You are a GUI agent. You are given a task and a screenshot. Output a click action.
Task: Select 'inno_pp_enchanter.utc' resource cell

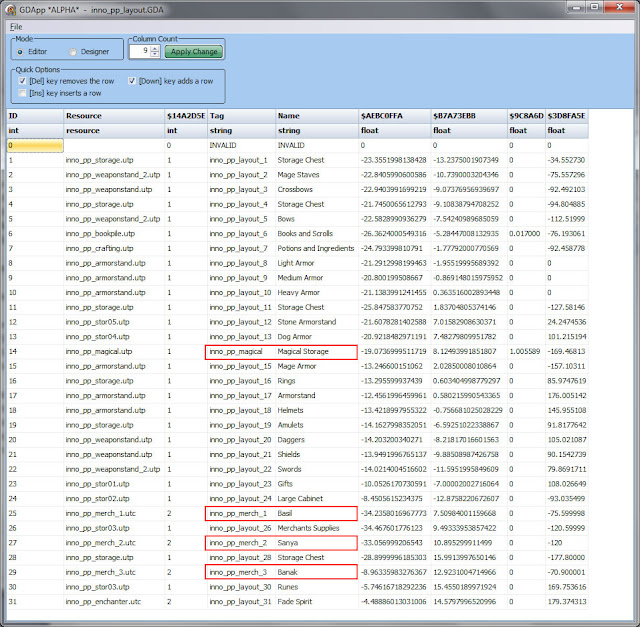pos(114,602)
